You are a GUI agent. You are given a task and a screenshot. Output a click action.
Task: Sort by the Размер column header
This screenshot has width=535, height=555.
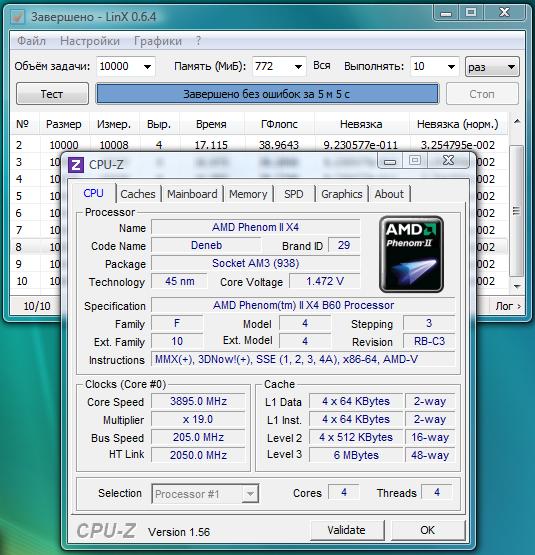(x=64, y=124)
